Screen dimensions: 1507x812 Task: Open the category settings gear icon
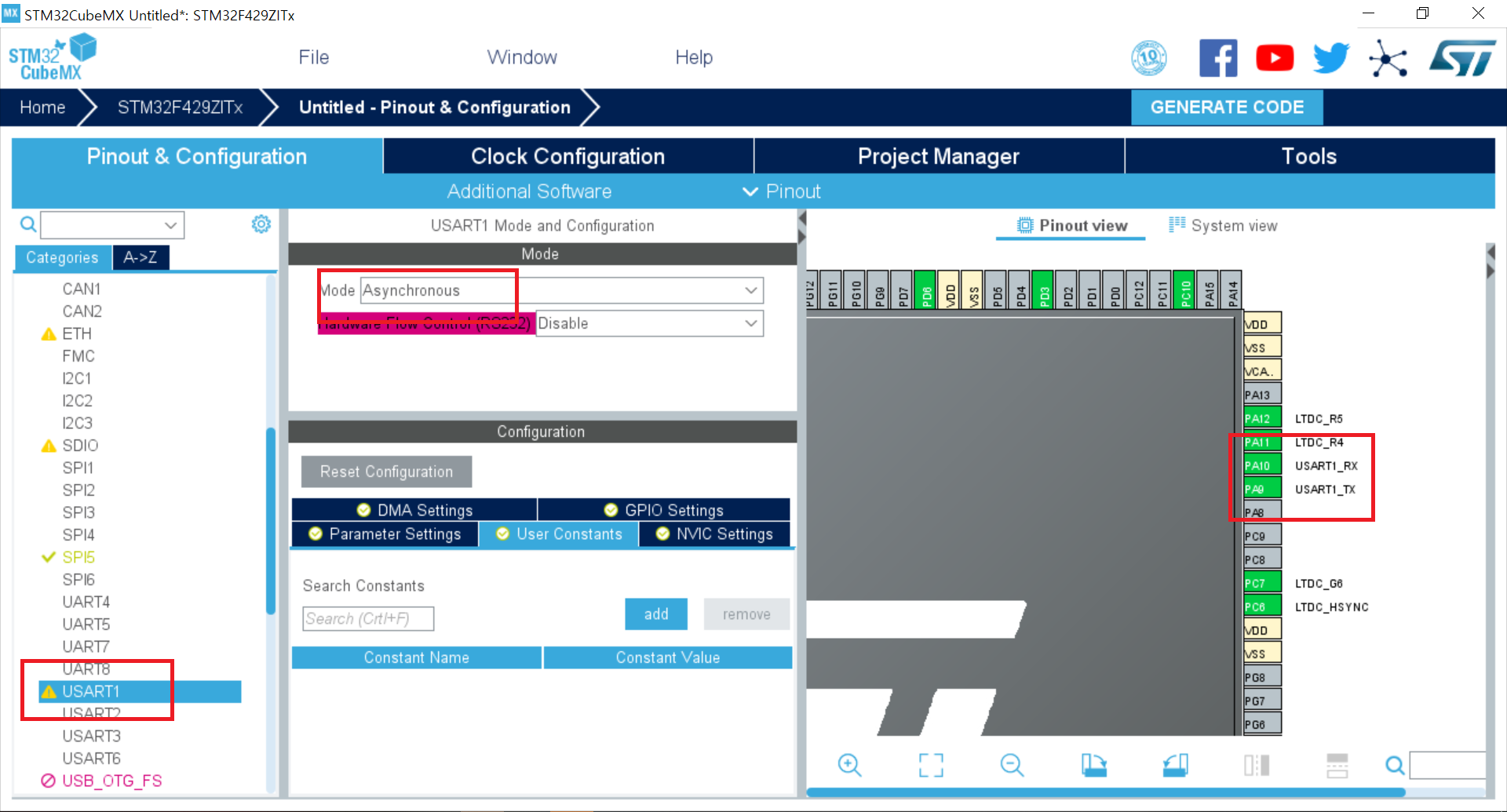[x=261, y=224]
